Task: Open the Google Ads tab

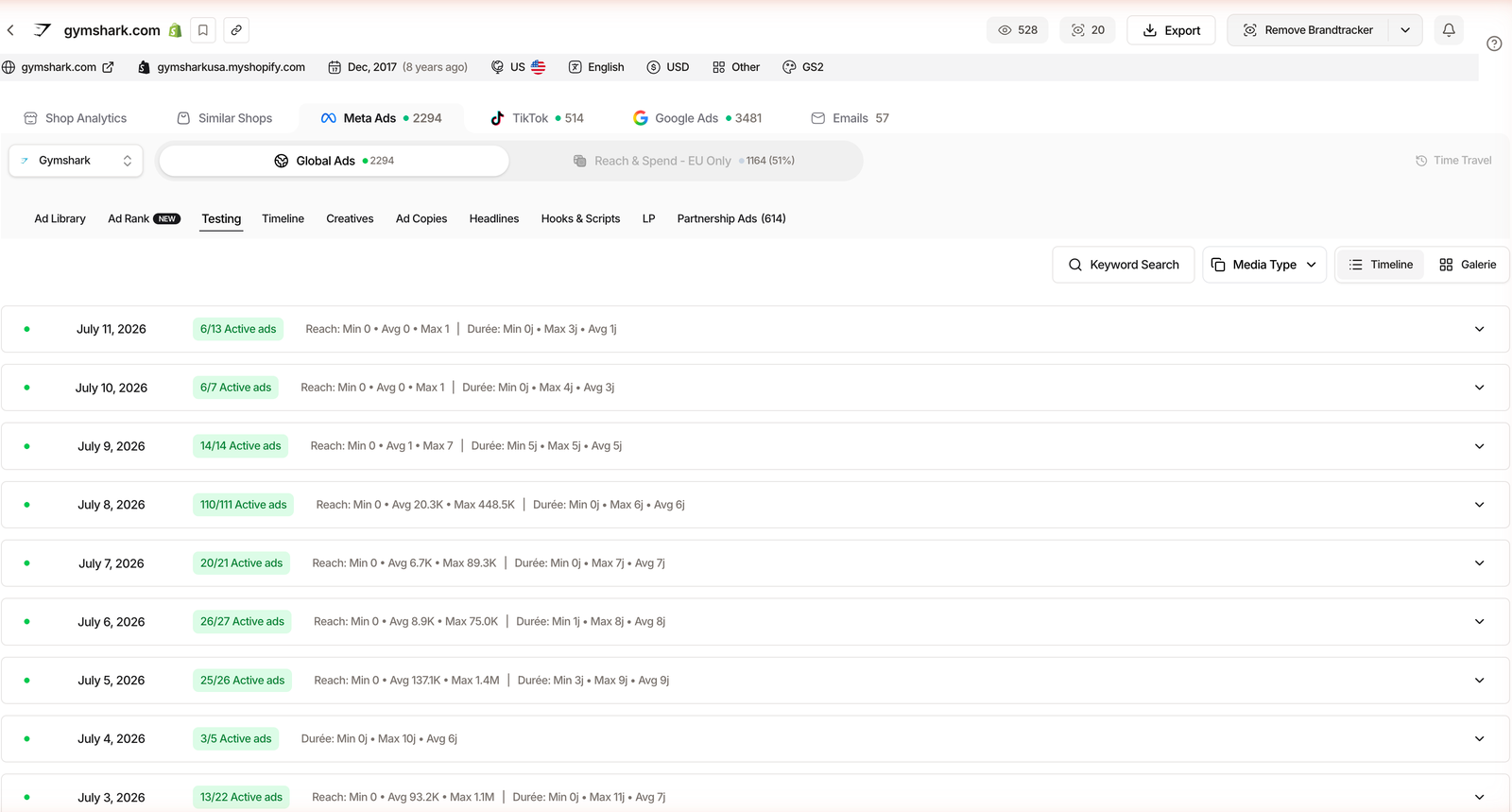Action: click(x=697, y=118)
